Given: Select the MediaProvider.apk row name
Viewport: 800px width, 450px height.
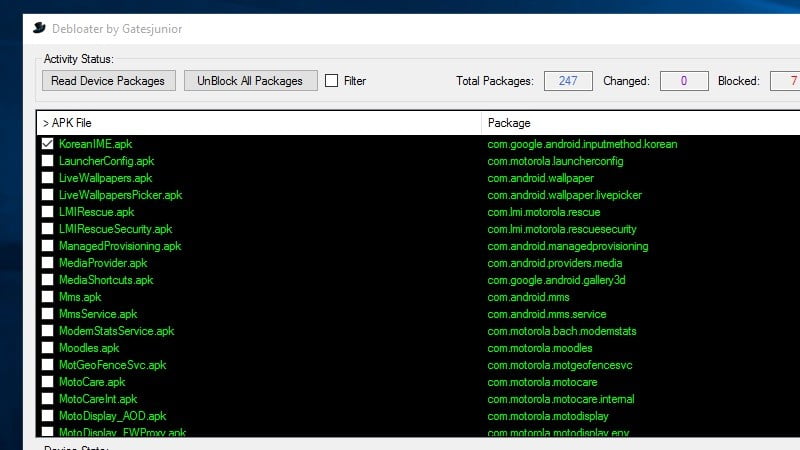Looking at the screenshot, I should point(103,263).
